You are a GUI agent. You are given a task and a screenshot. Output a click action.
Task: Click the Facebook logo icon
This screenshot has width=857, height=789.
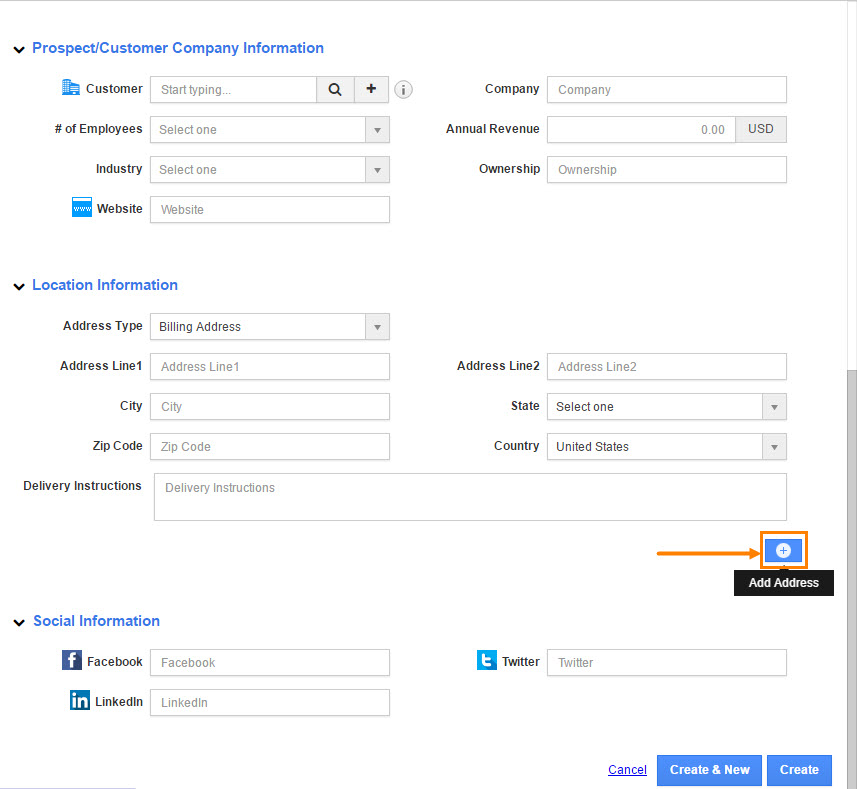click(x=72, y=661)
